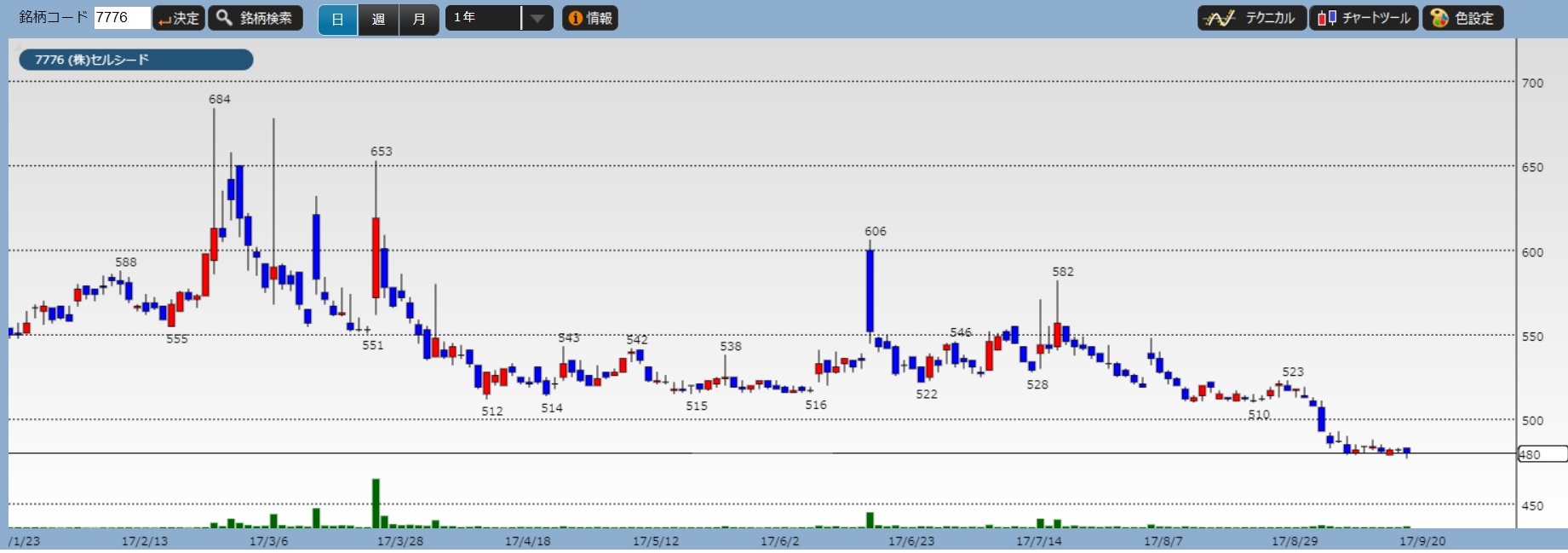The height and width of the screenshot is (553, 1568).
Task: Click the 588 price label
Action: pyautogui.click(x=126, y=262)
